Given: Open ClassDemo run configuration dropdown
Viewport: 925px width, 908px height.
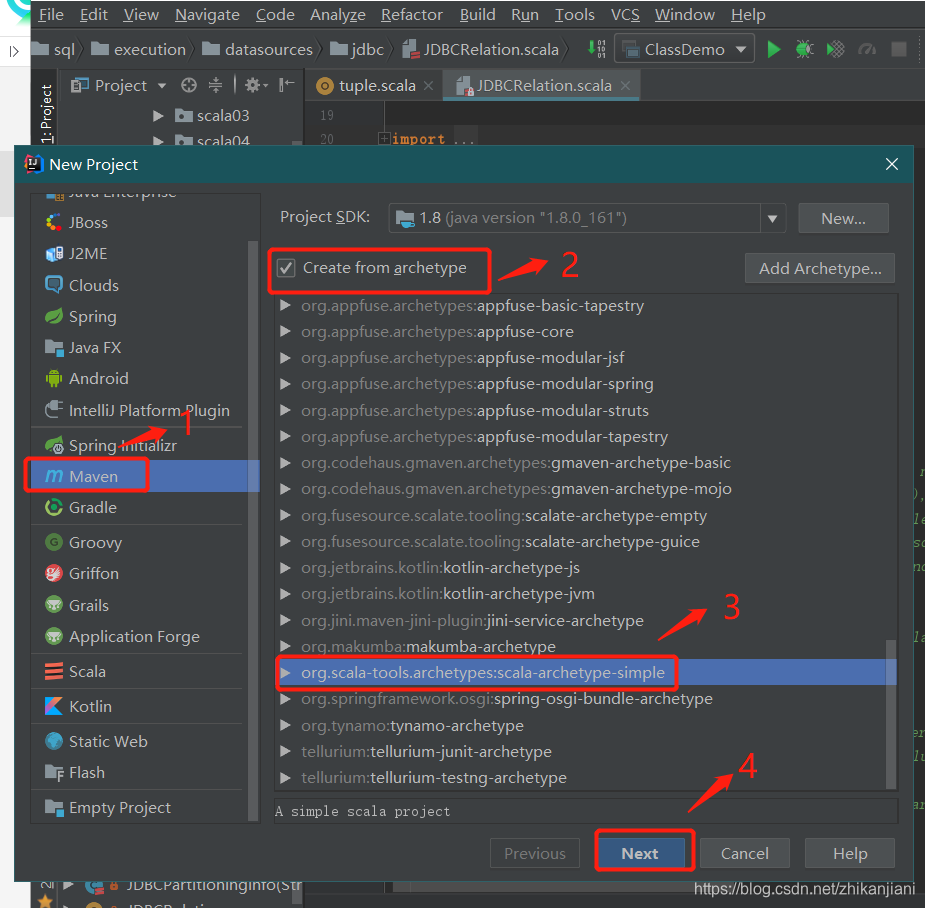Looking at the screenshot, I should pyautogui.click(x=684, y=49).
